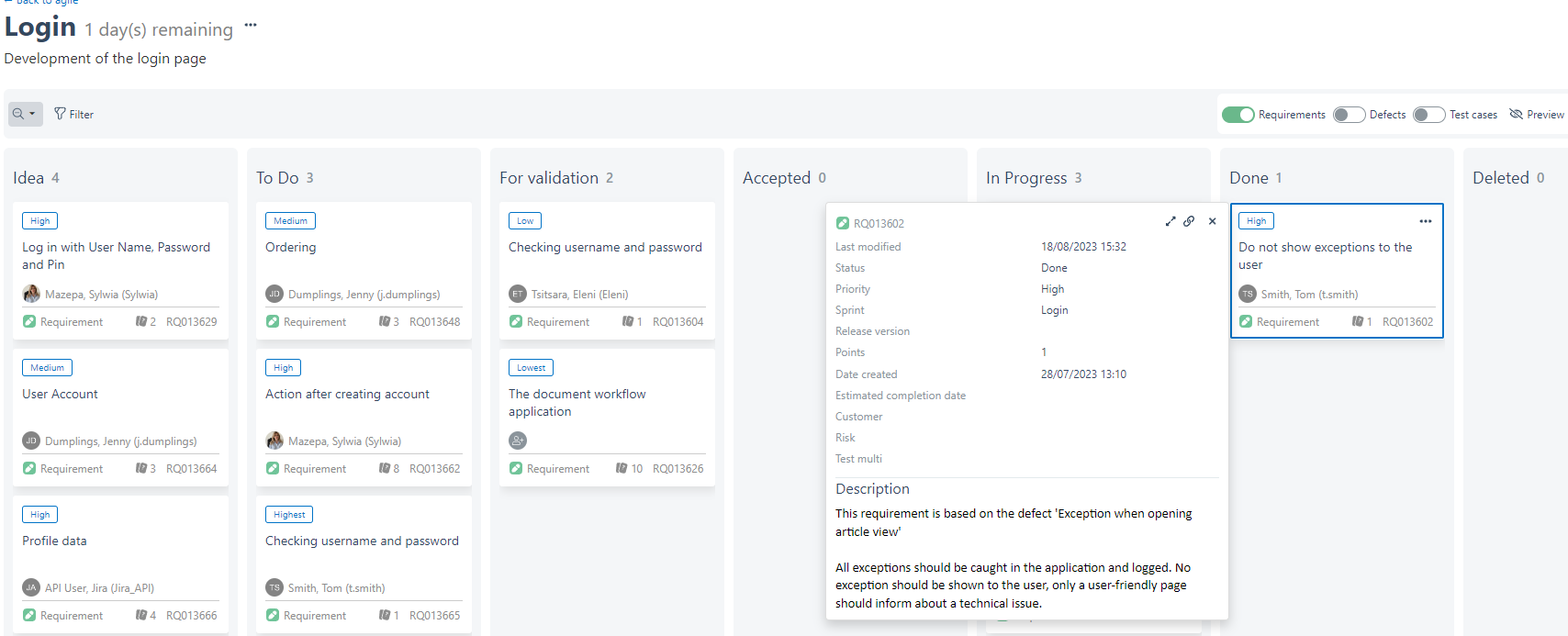Enable the Defects toggle
This screenshot has width=1568, height=636.
(1349, 115)
